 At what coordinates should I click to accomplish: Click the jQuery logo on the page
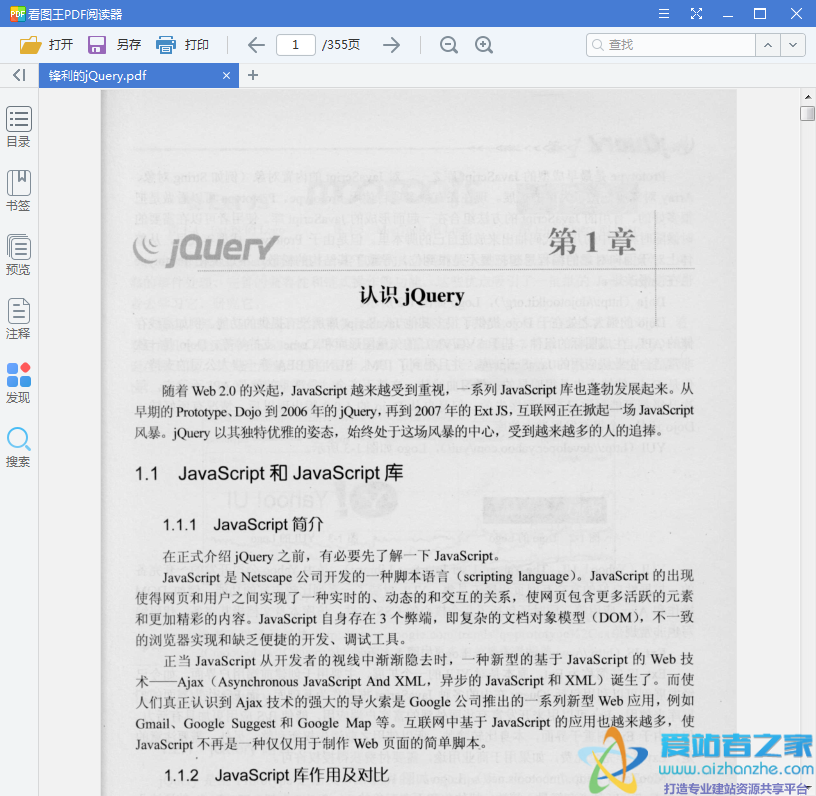pos(206,249)
